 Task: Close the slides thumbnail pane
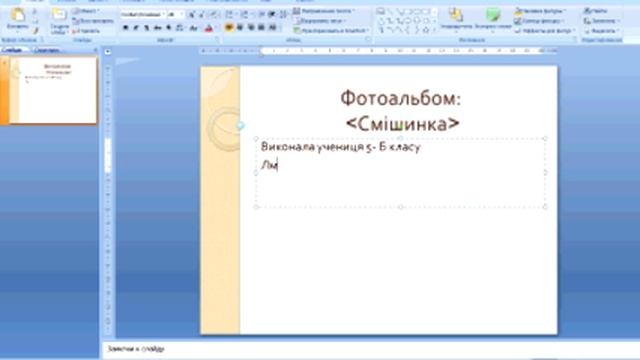click(x=96, y=50)
